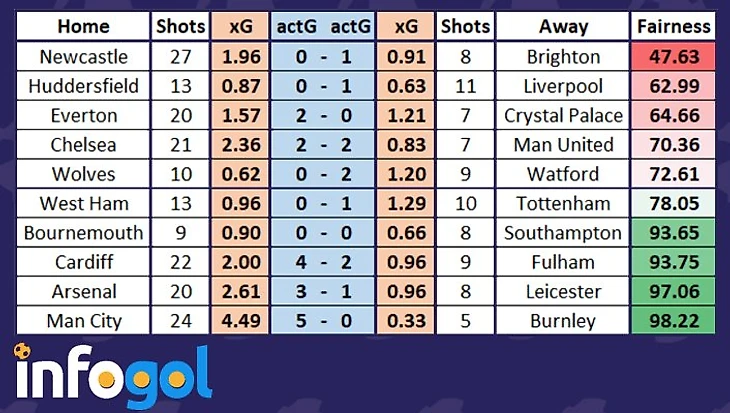Click the Chelsea 2 - 2 score cell
730x413 pixels.
click(x=324, y=145)
